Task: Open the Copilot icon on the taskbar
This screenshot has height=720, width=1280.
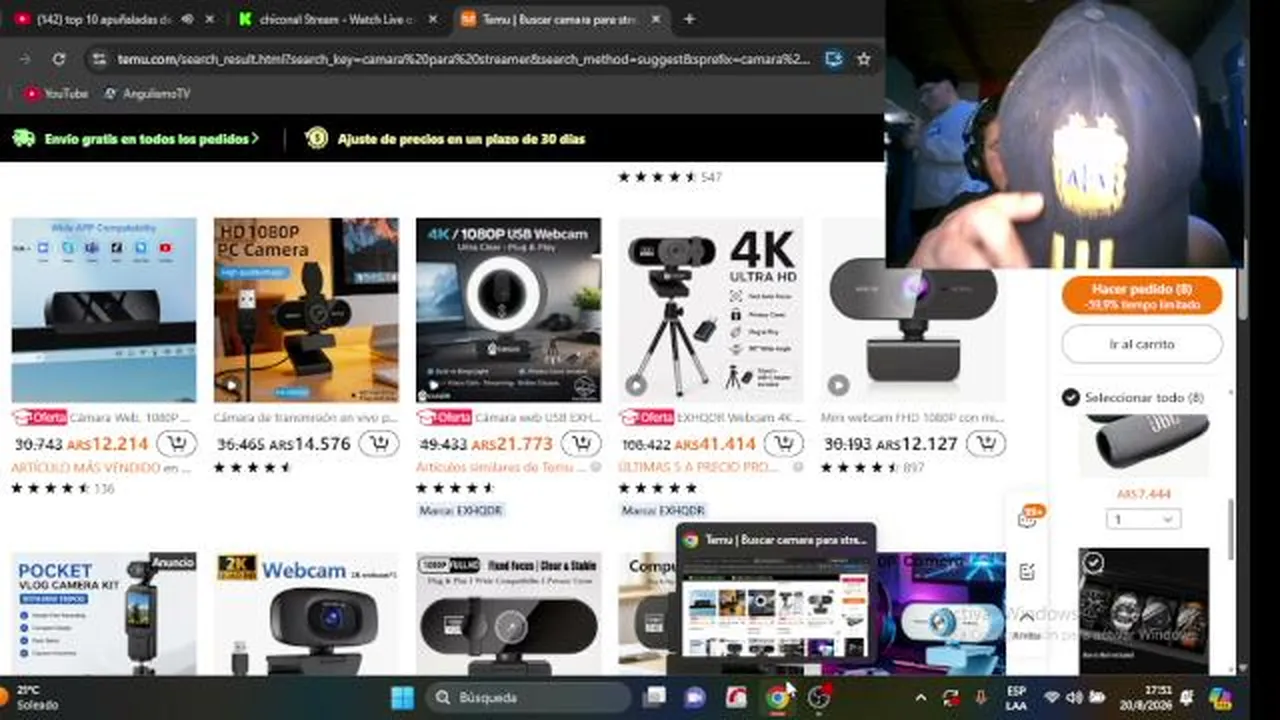Action: [x=1220, y=697]
